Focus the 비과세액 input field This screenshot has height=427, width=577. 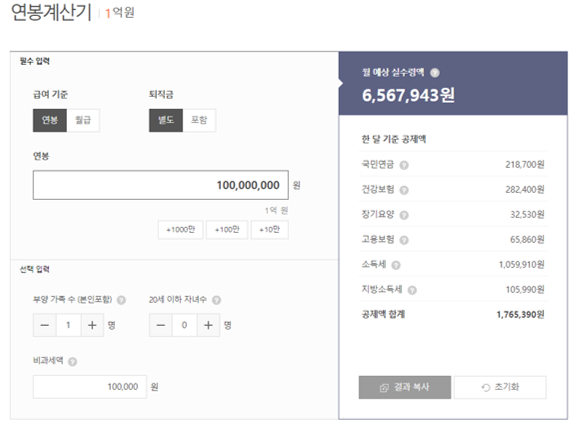90,387
